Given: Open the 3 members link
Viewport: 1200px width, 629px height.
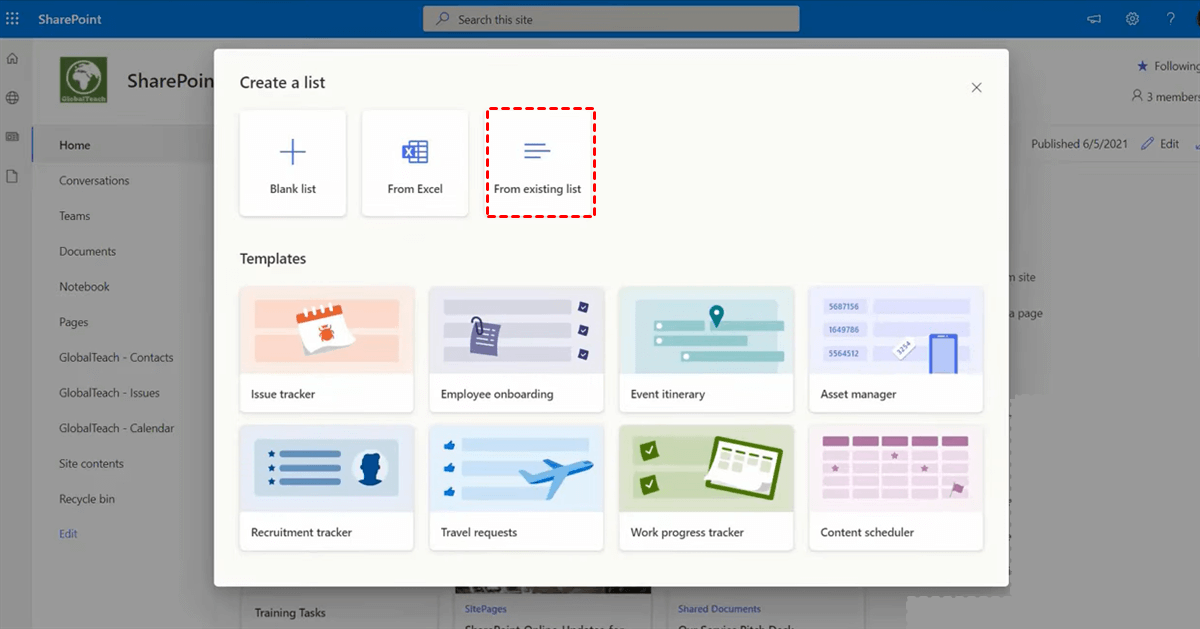Looking at the screenshot, I should 1165,97.
